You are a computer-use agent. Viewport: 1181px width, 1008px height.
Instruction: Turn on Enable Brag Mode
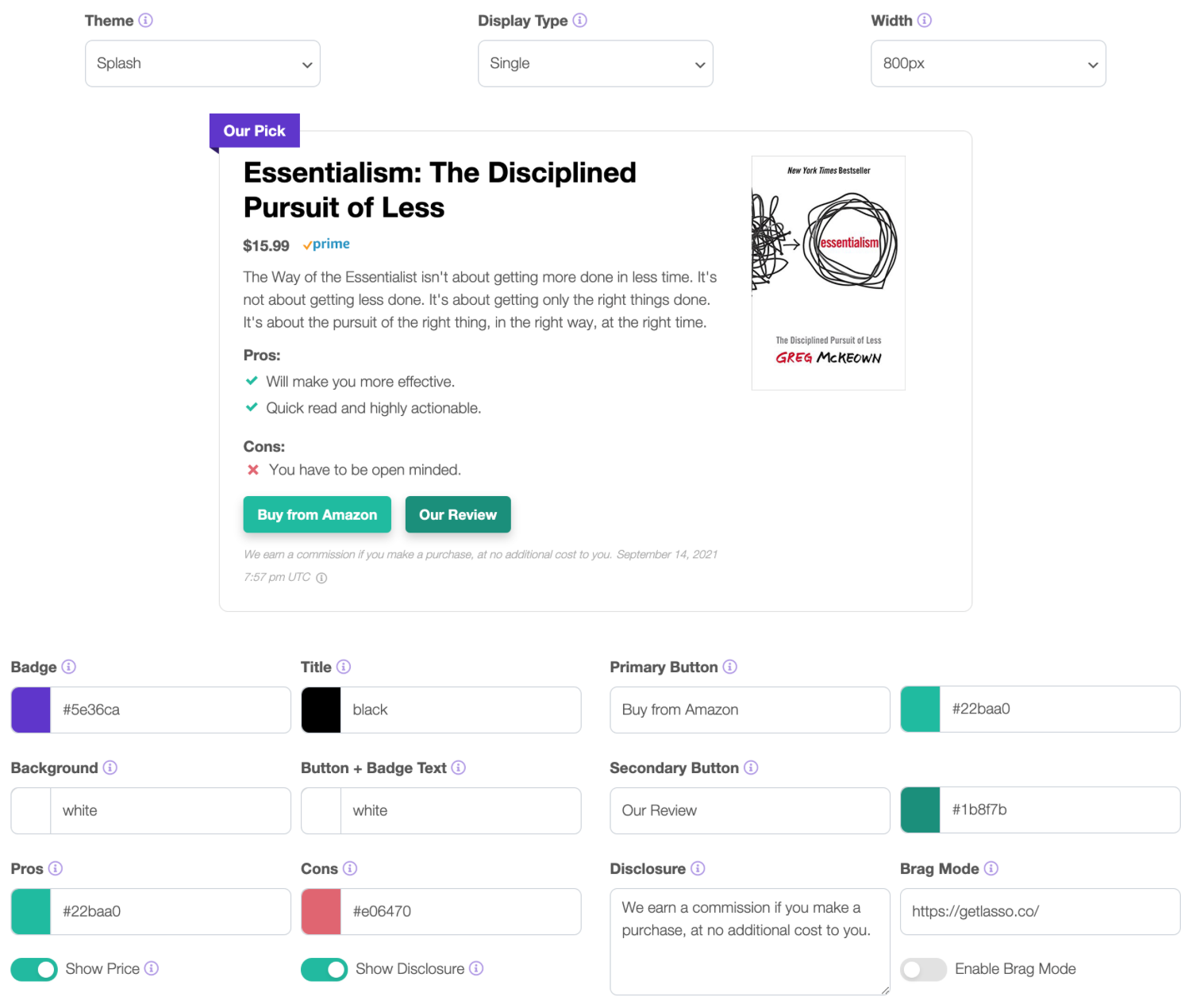pos(923,969)
